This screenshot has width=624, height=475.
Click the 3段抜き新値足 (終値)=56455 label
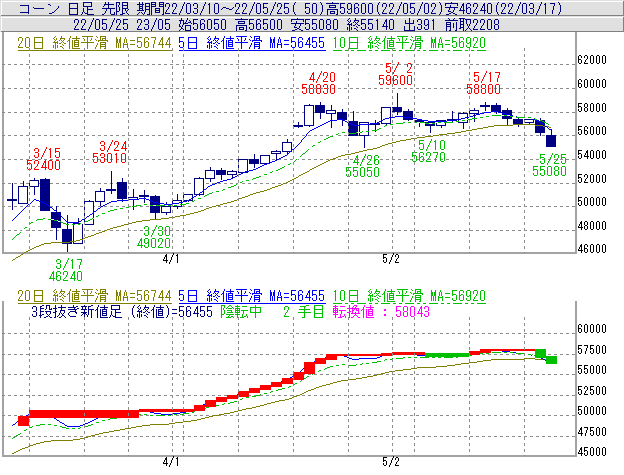(122, 311)
